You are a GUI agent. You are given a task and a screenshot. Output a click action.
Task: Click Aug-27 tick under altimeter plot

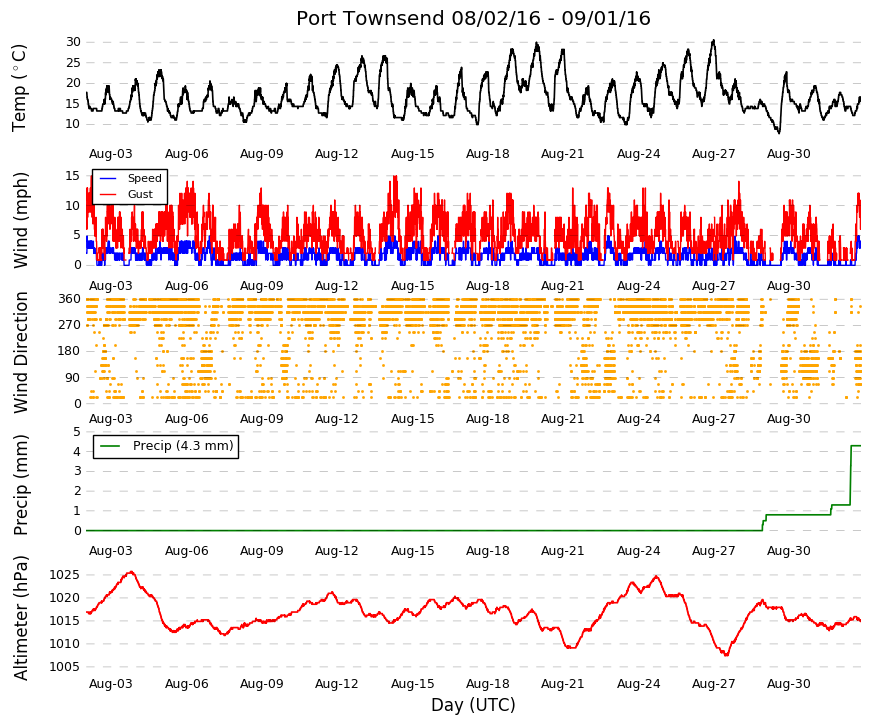[713, 684]
